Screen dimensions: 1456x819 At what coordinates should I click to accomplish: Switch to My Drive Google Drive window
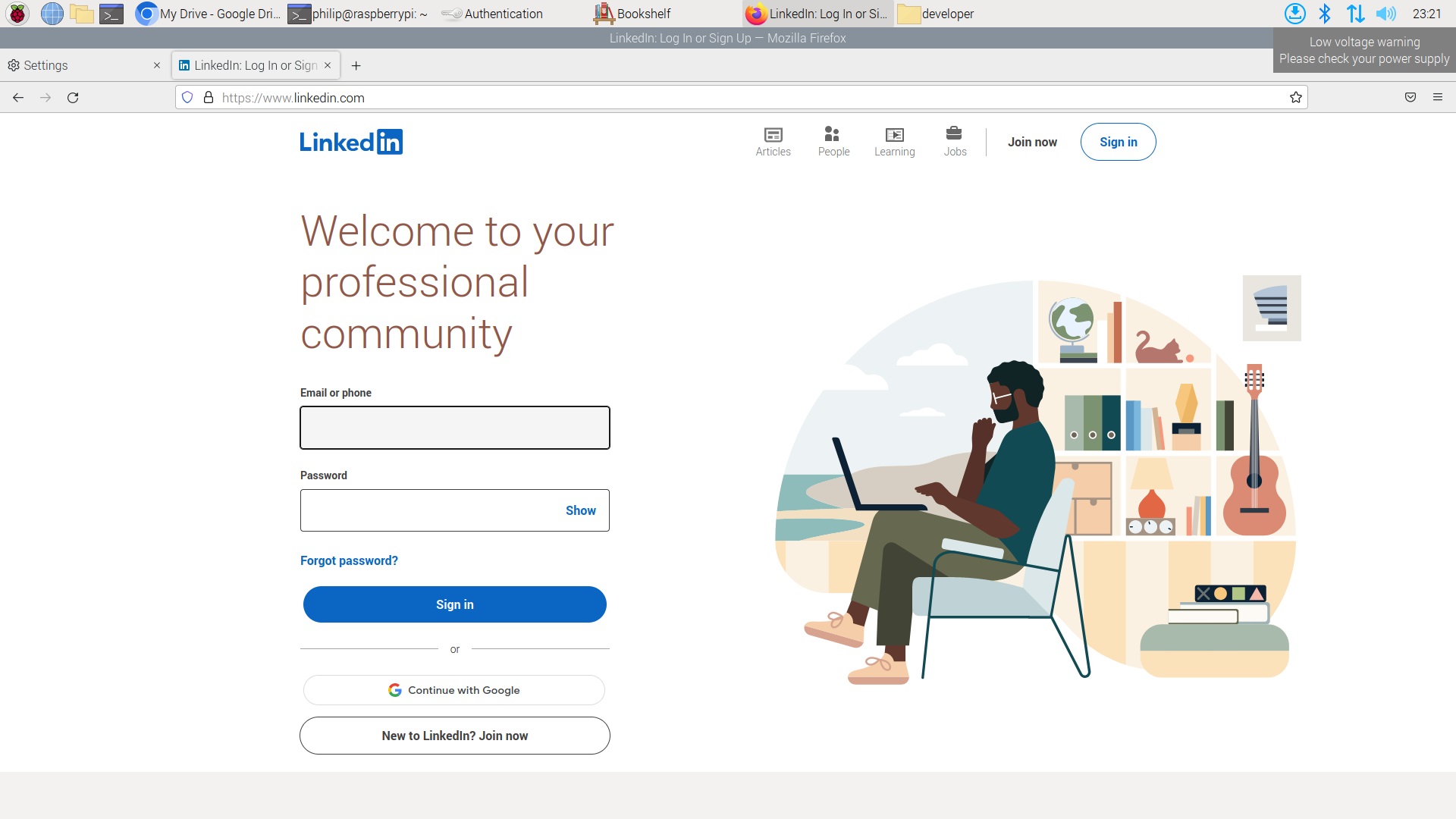click(209, 14)
